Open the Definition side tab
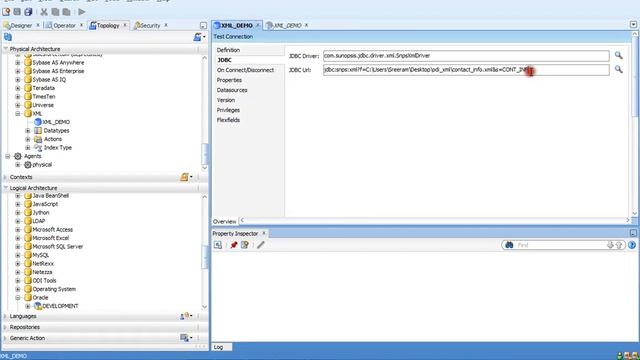 tap(228, 50)
